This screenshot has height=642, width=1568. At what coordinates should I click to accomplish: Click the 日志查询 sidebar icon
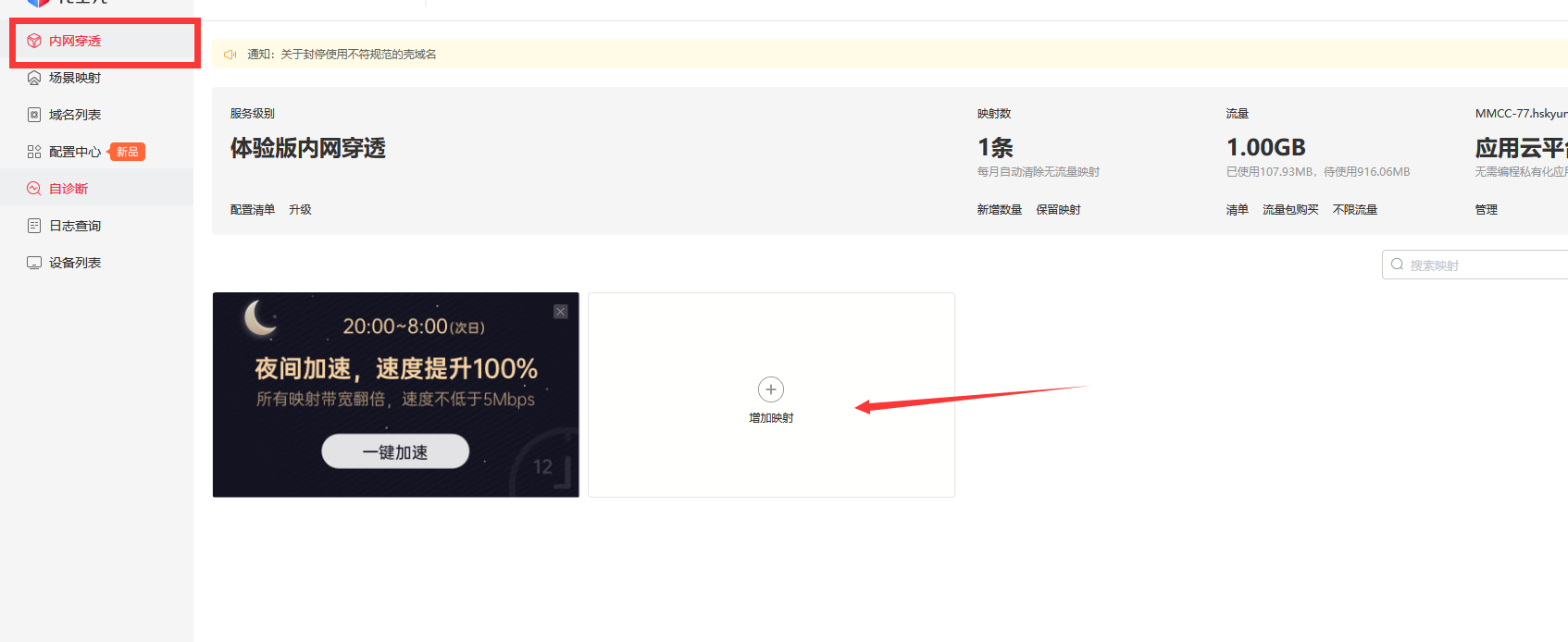coord(34,226)
